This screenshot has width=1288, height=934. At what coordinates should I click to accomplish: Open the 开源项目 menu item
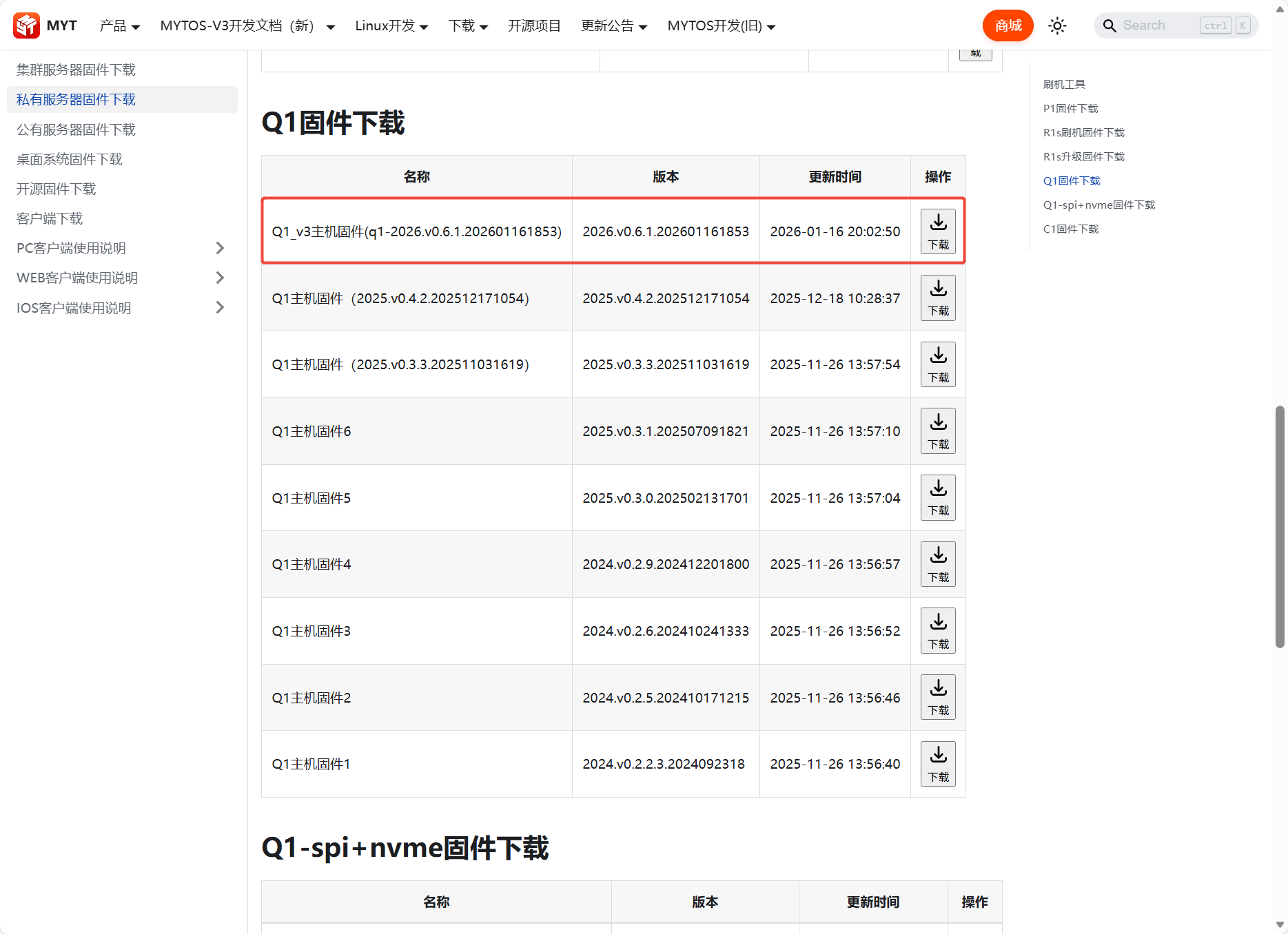tap(534, 25)
